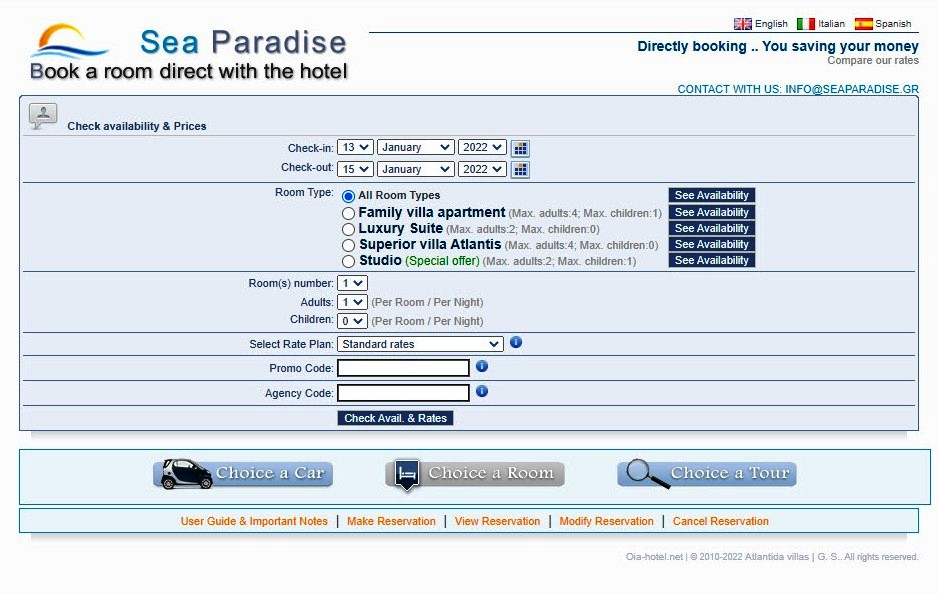Click the Promo Code info icon

[482, 367]
